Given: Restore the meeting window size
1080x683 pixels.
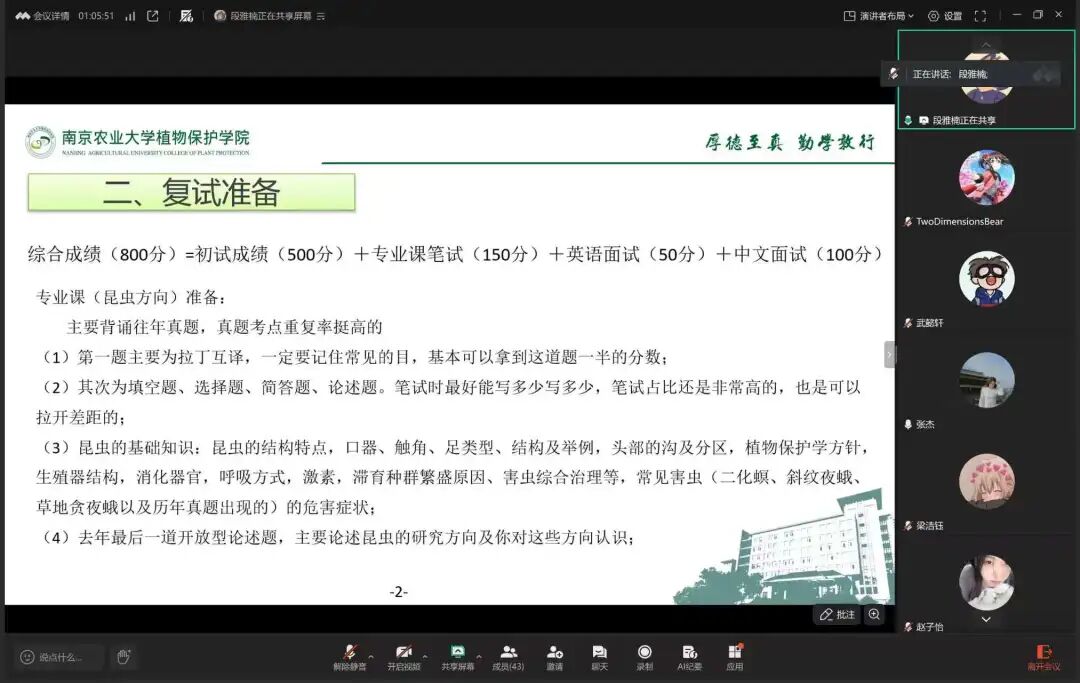Looking at the screenshot, I should 1037,14.
